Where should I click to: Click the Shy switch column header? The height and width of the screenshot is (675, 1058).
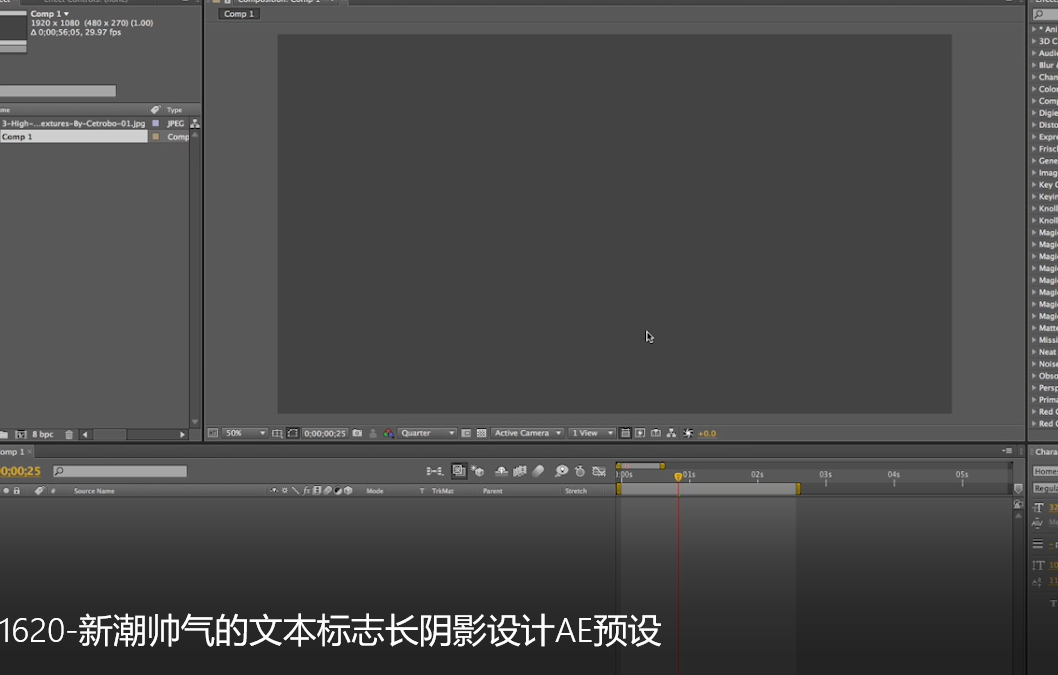pos(273,491)
